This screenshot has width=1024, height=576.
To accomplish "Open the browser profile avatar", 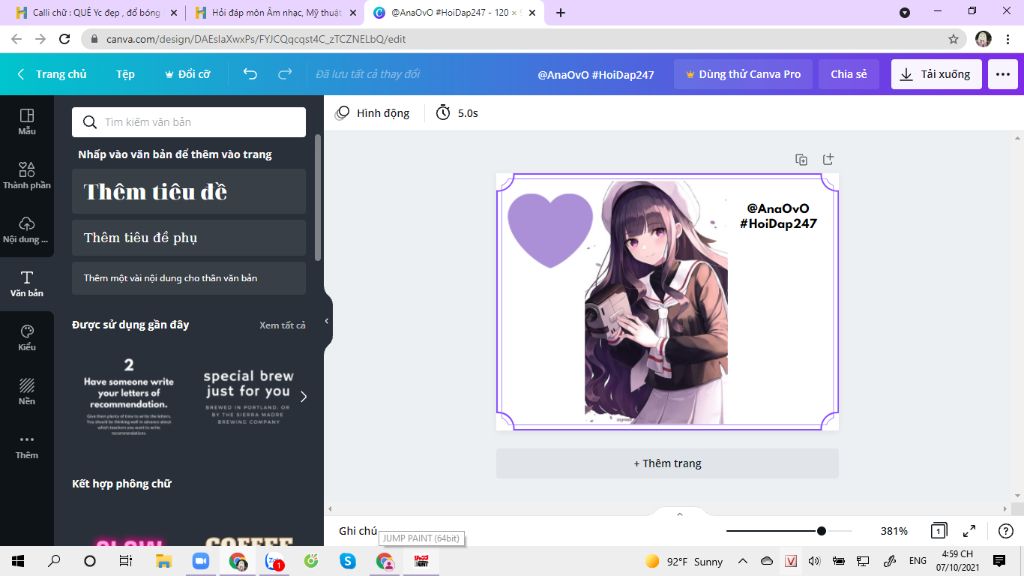I will pos(983,39).
